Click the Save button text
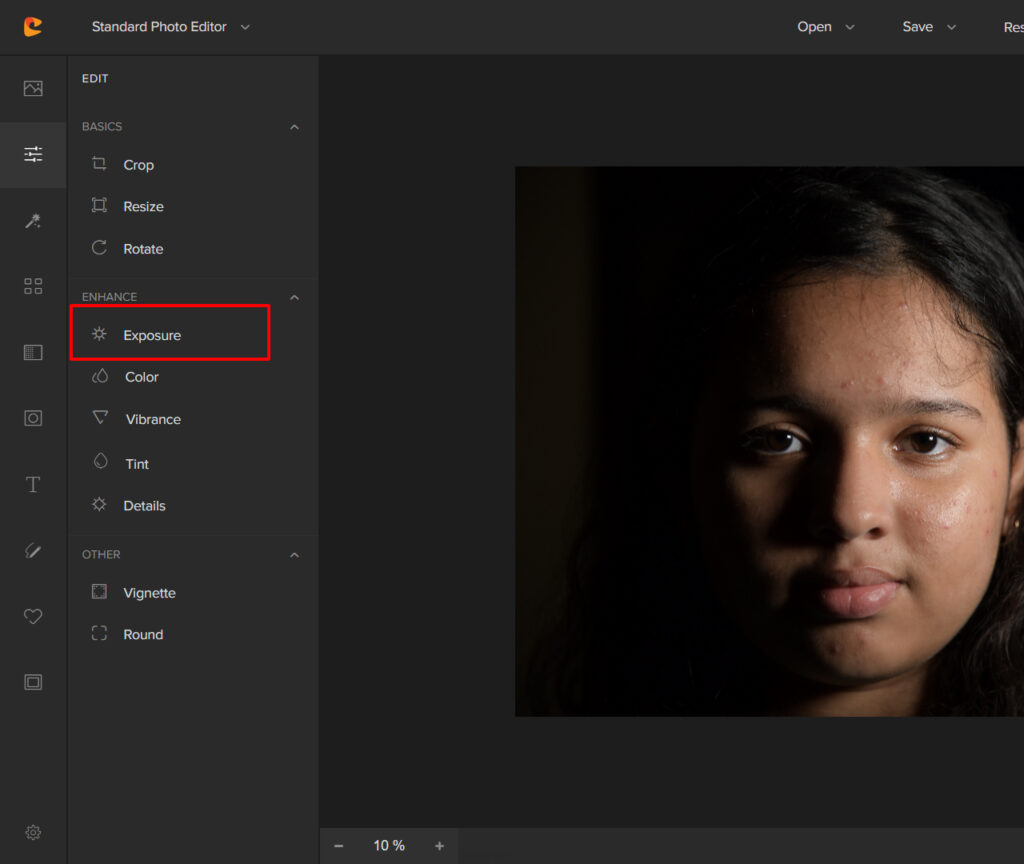The width and height of the screenshot is (1024, 864). 918,27
